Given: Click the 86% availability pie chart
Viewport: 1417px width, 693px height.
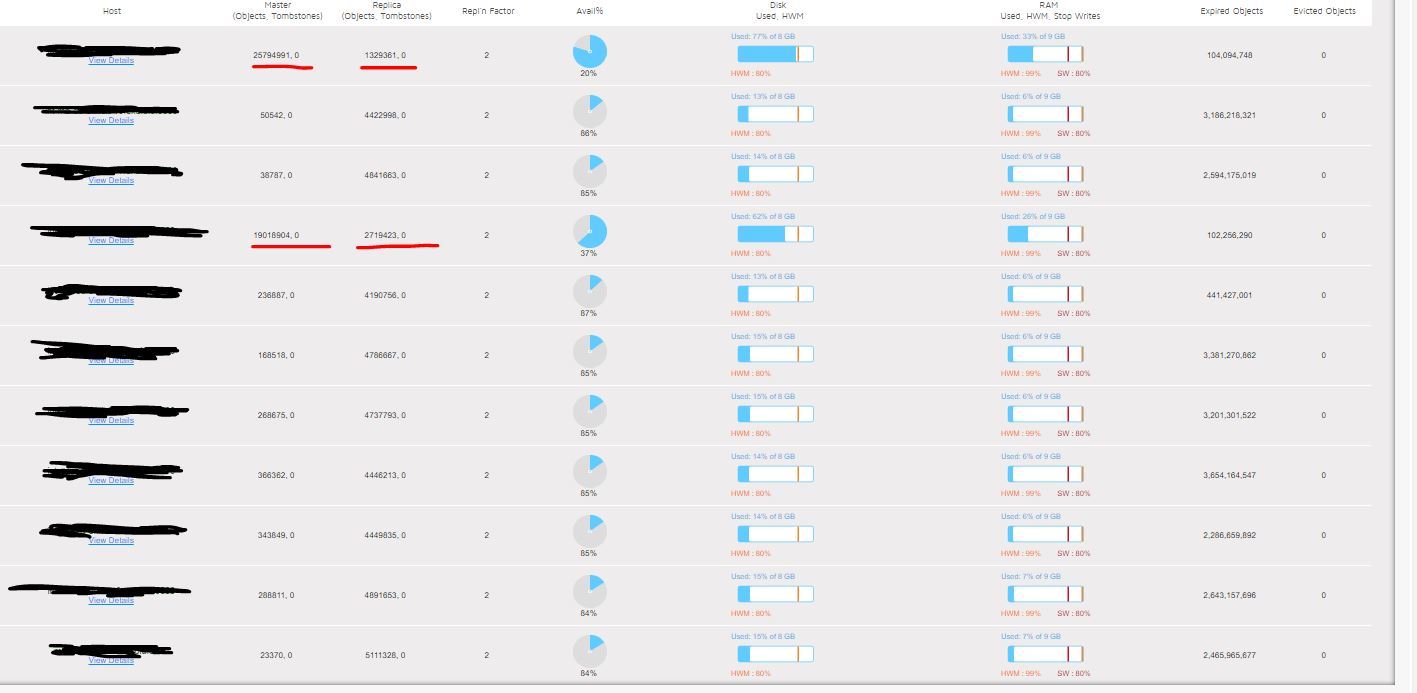Looking at the screenshot, I should pos(590,111).
